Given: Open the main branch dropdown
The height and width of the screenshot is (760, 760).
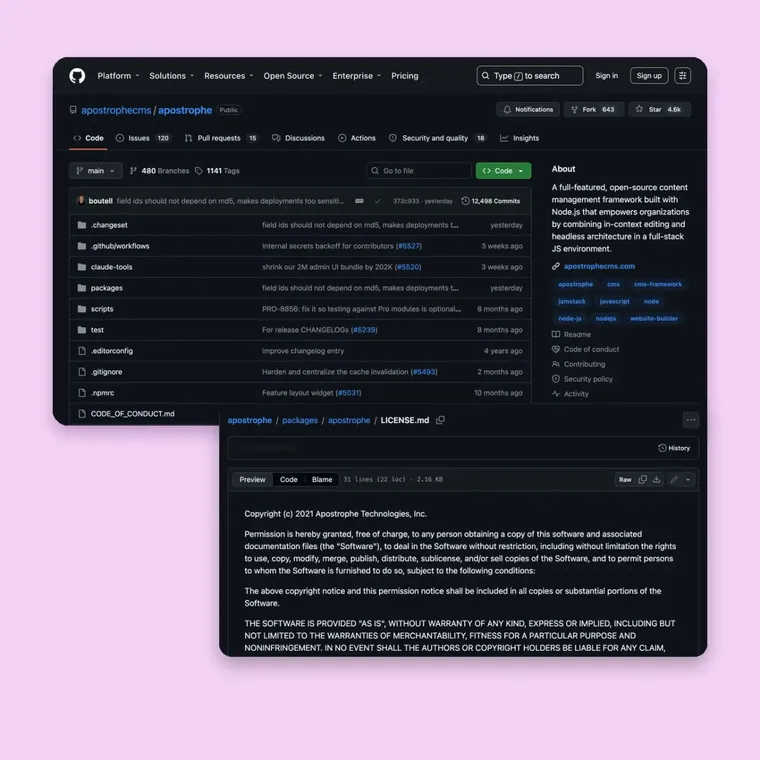Looking at the screenshot, I should [x=95, y=171].
